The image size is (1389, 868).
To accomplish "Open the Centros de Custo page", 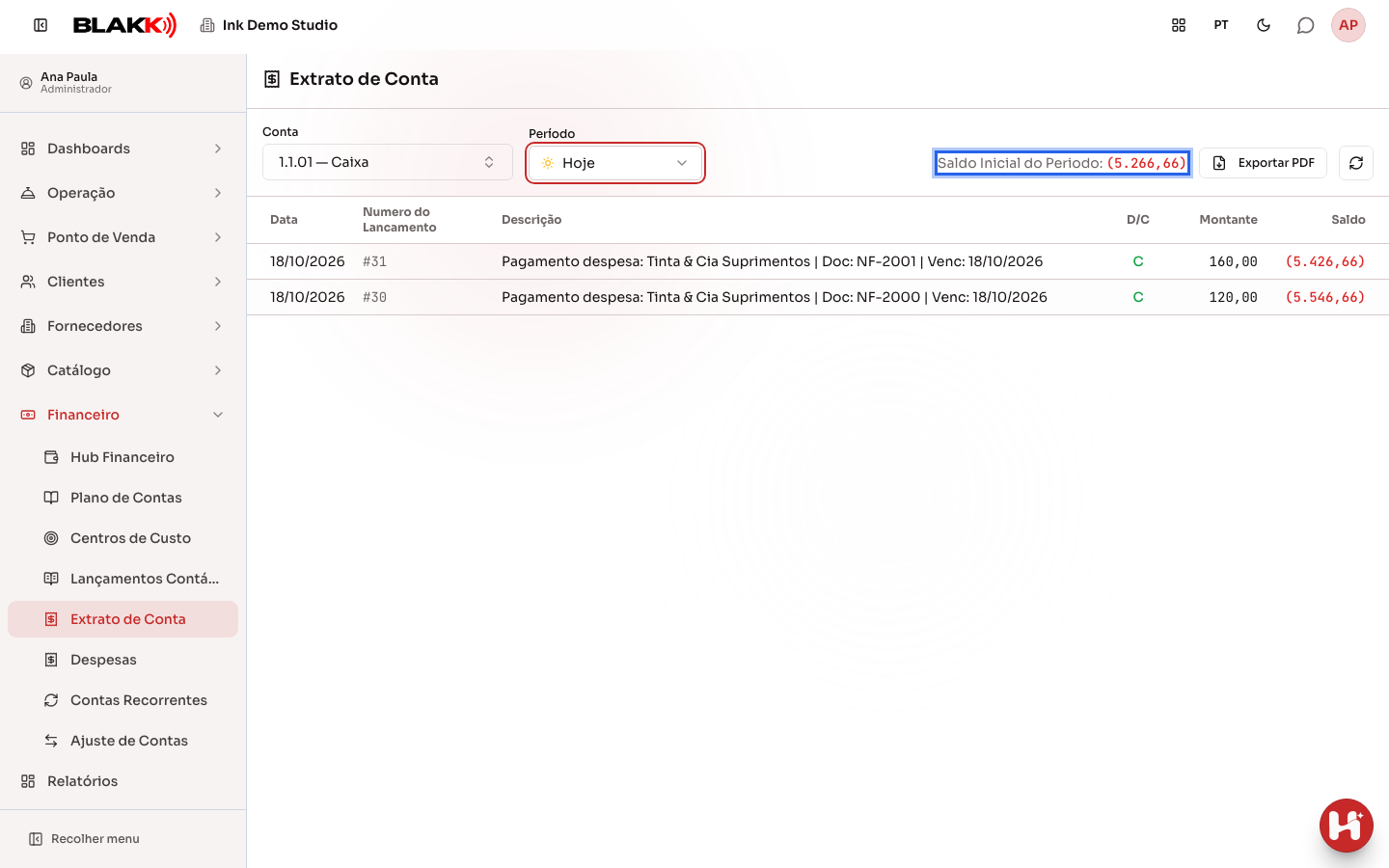I will pos(123,538).
